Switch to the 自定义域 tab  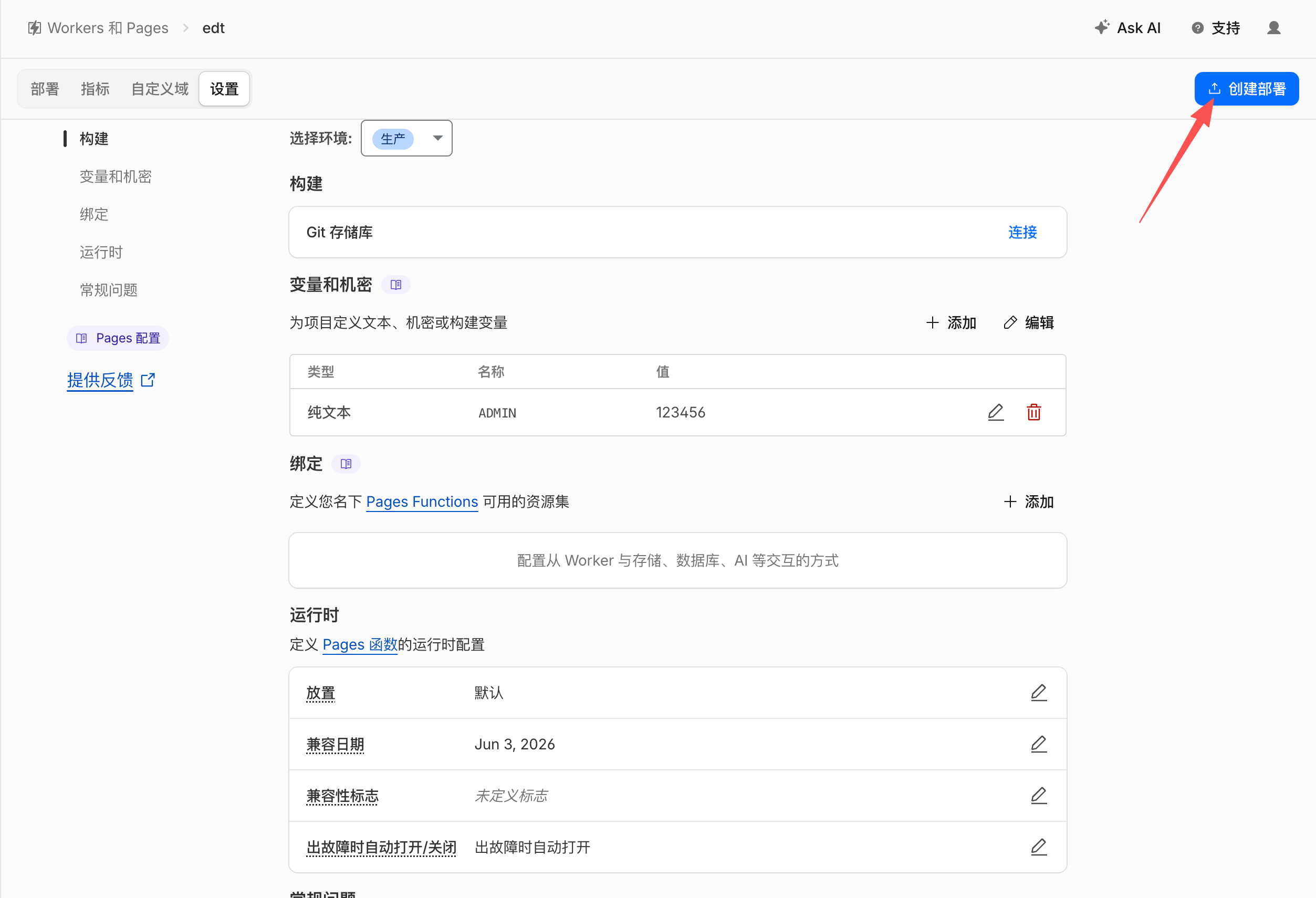pyautogui.click(x=160, y=89)
